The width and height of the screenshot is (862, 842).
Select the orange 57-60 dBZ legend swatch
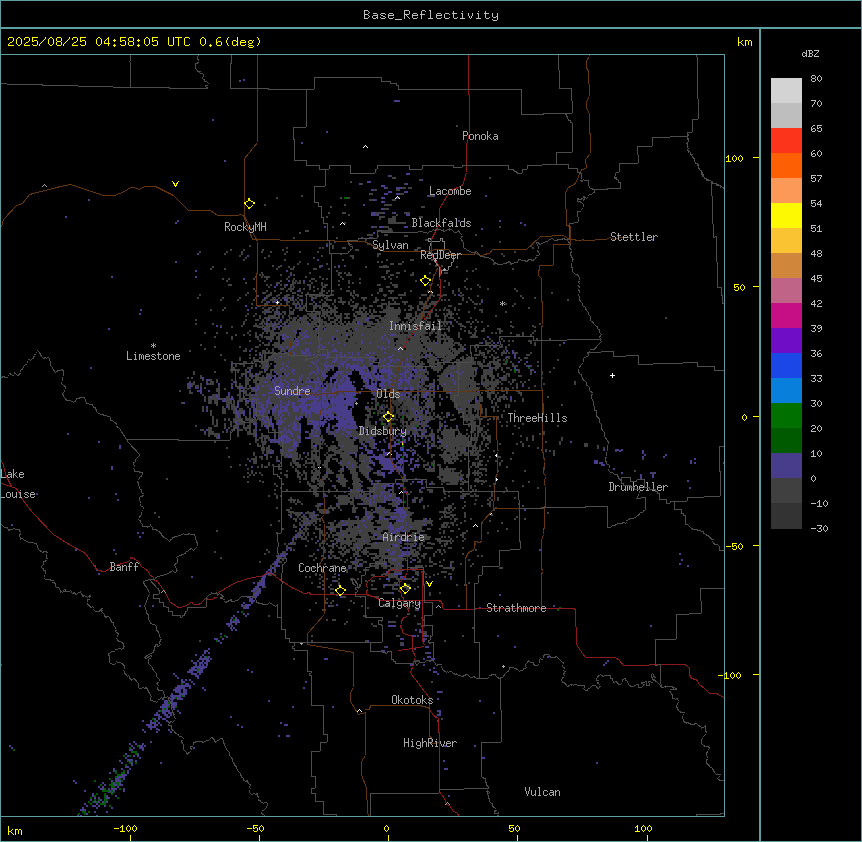coord(786,165)
